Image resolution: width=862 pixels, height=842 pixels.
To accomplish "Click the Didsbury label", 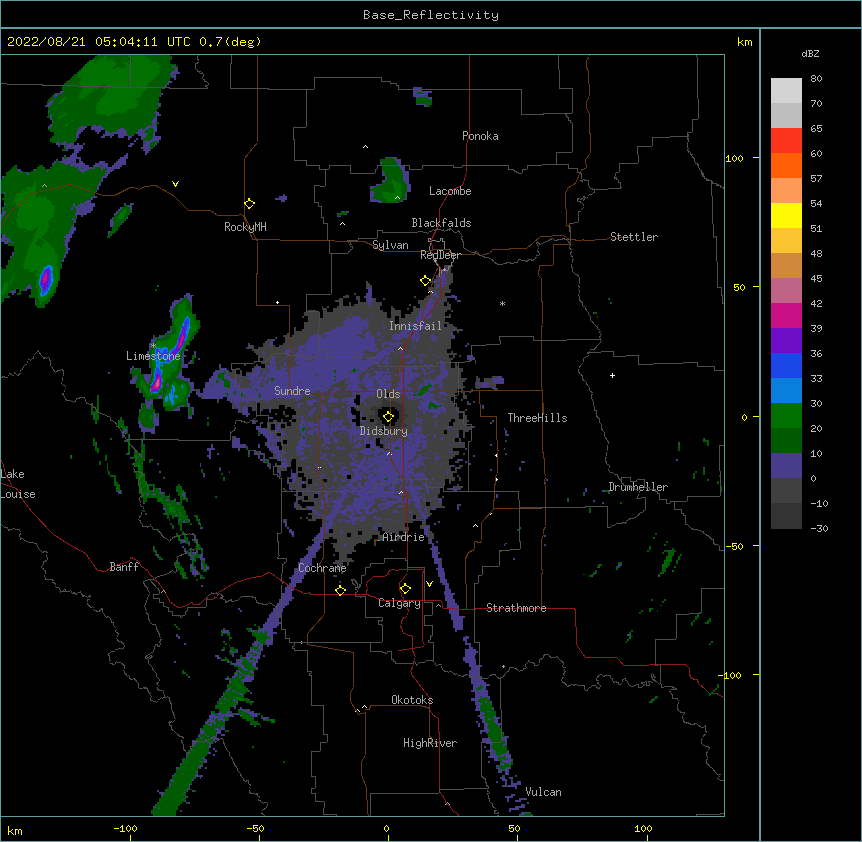I will (x=384, y=431).
